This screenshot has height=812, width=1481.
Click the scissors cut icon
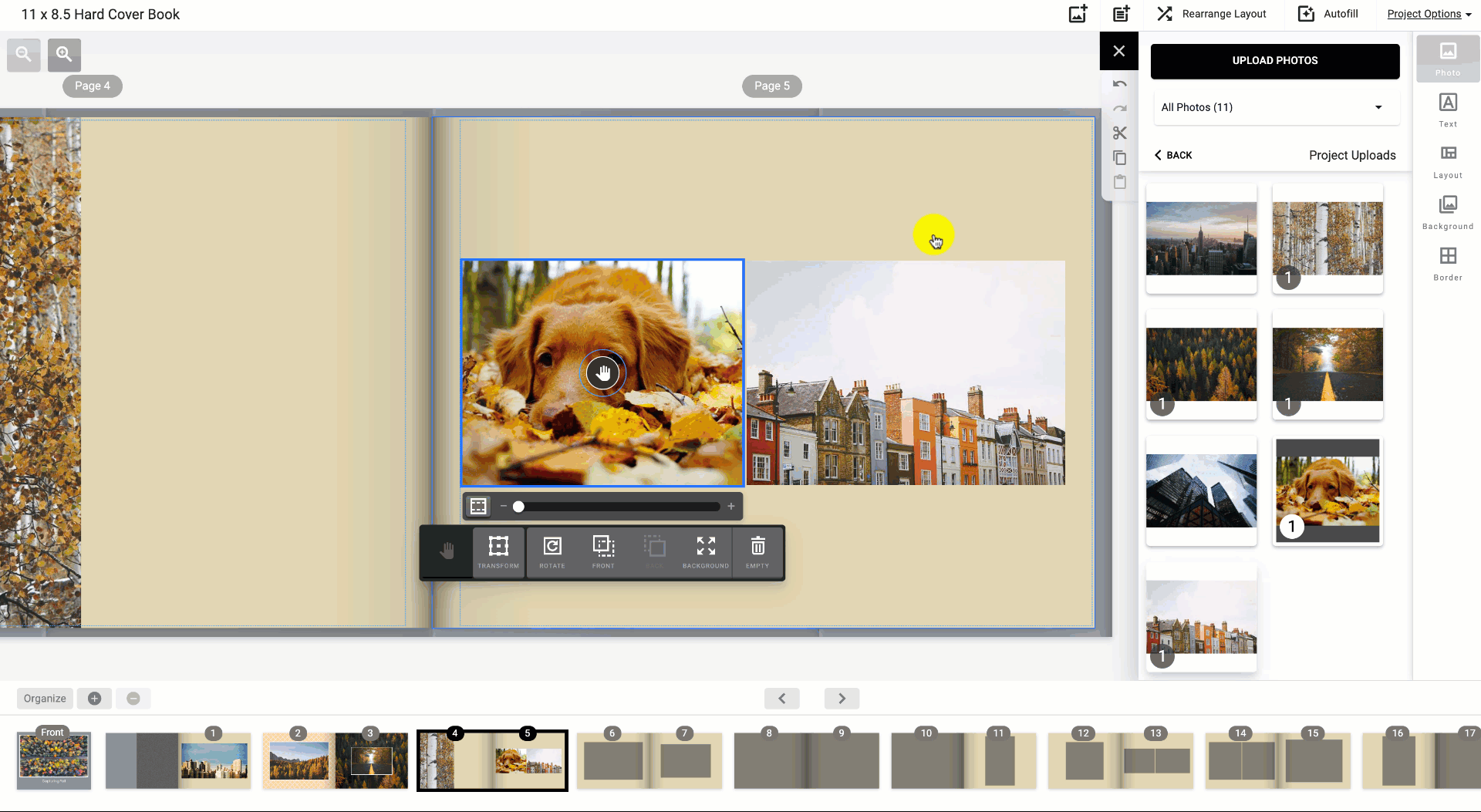pos(1120,133)
